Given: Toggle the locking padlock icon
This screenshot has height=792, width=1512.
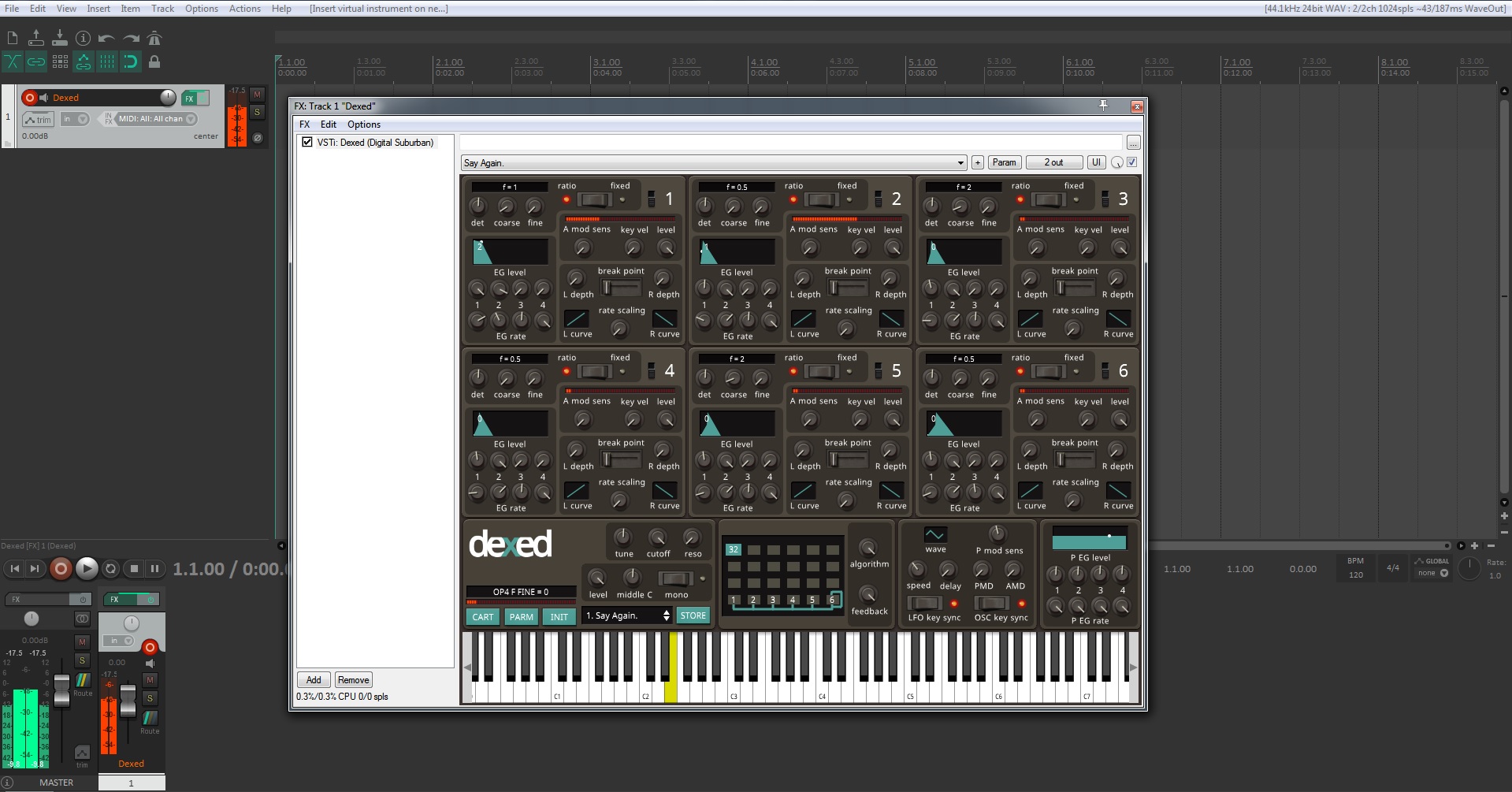Looking at the screenshot, I should 154,61.
